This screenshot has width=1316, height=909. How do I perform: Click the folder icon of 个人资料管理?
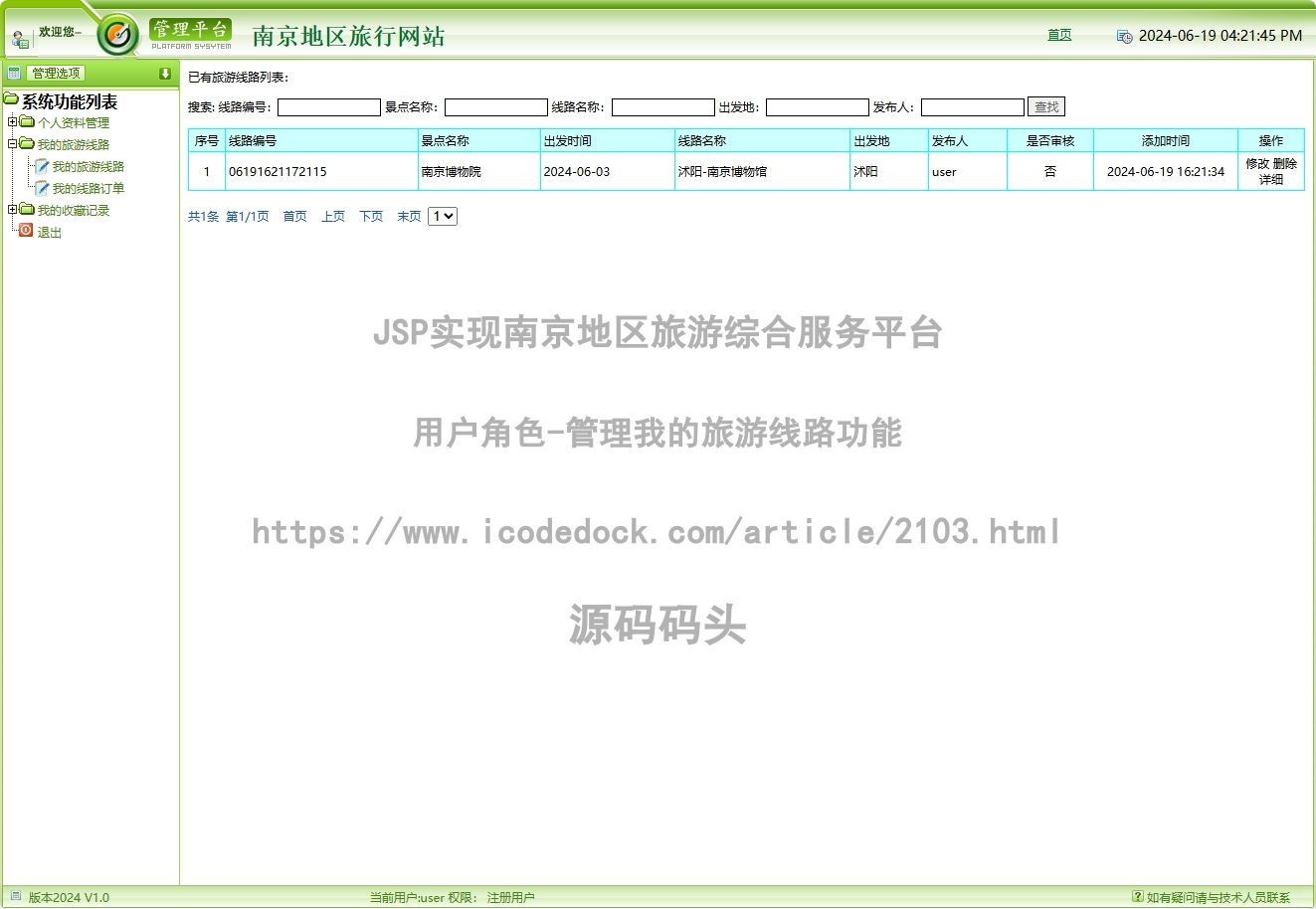27,122
